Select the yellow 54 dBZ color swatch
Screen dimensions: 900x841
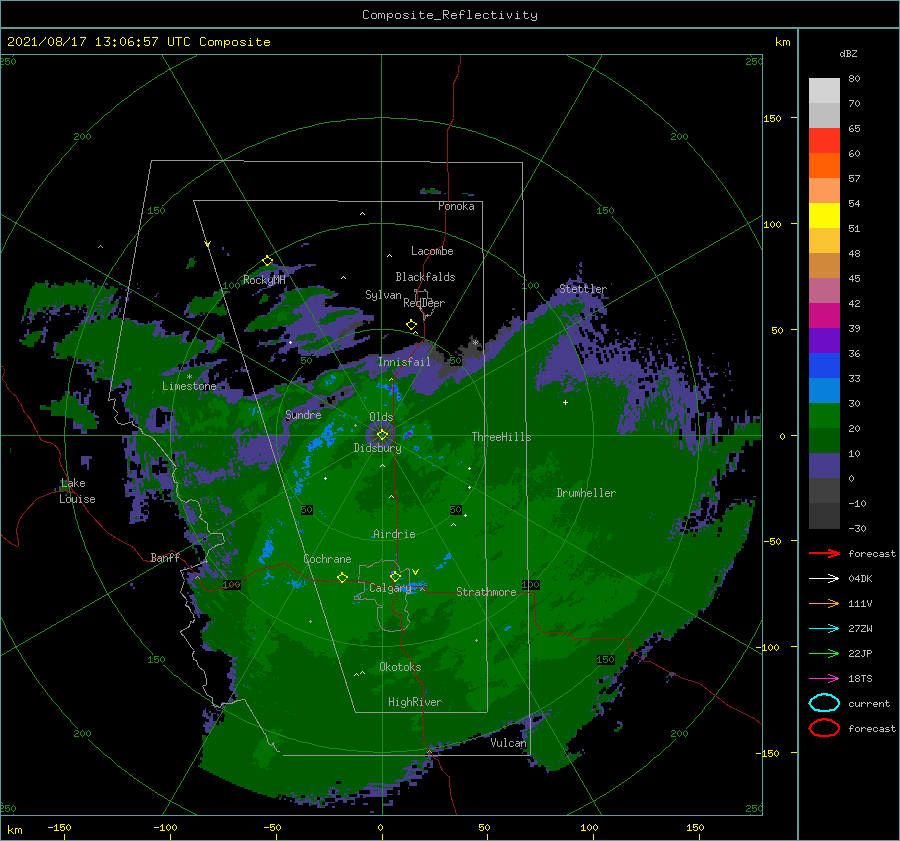click(824, 215)
